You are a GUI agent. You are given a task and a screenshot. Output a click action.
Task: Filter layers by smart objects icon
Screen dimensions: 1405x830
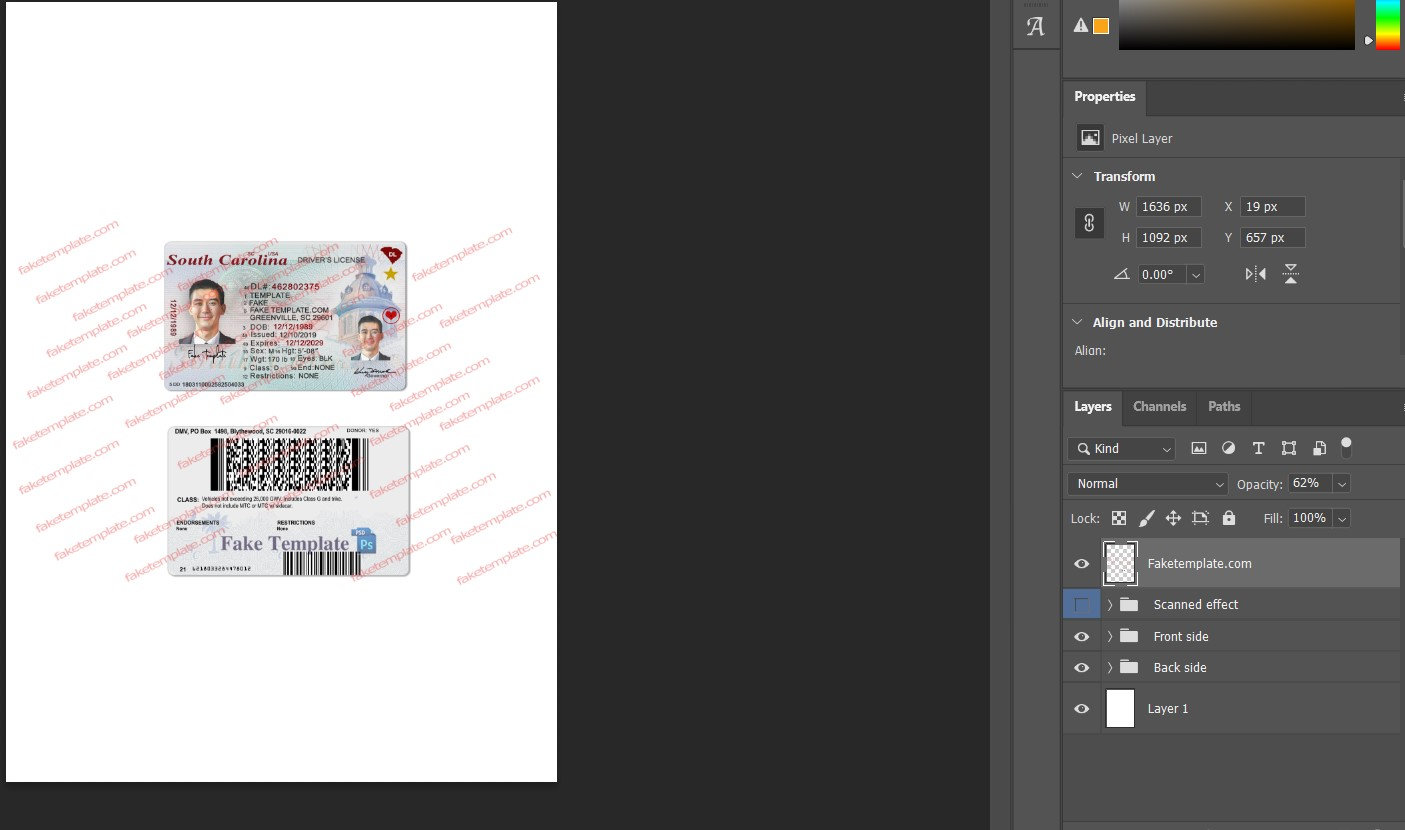[x=1320, y=449]
